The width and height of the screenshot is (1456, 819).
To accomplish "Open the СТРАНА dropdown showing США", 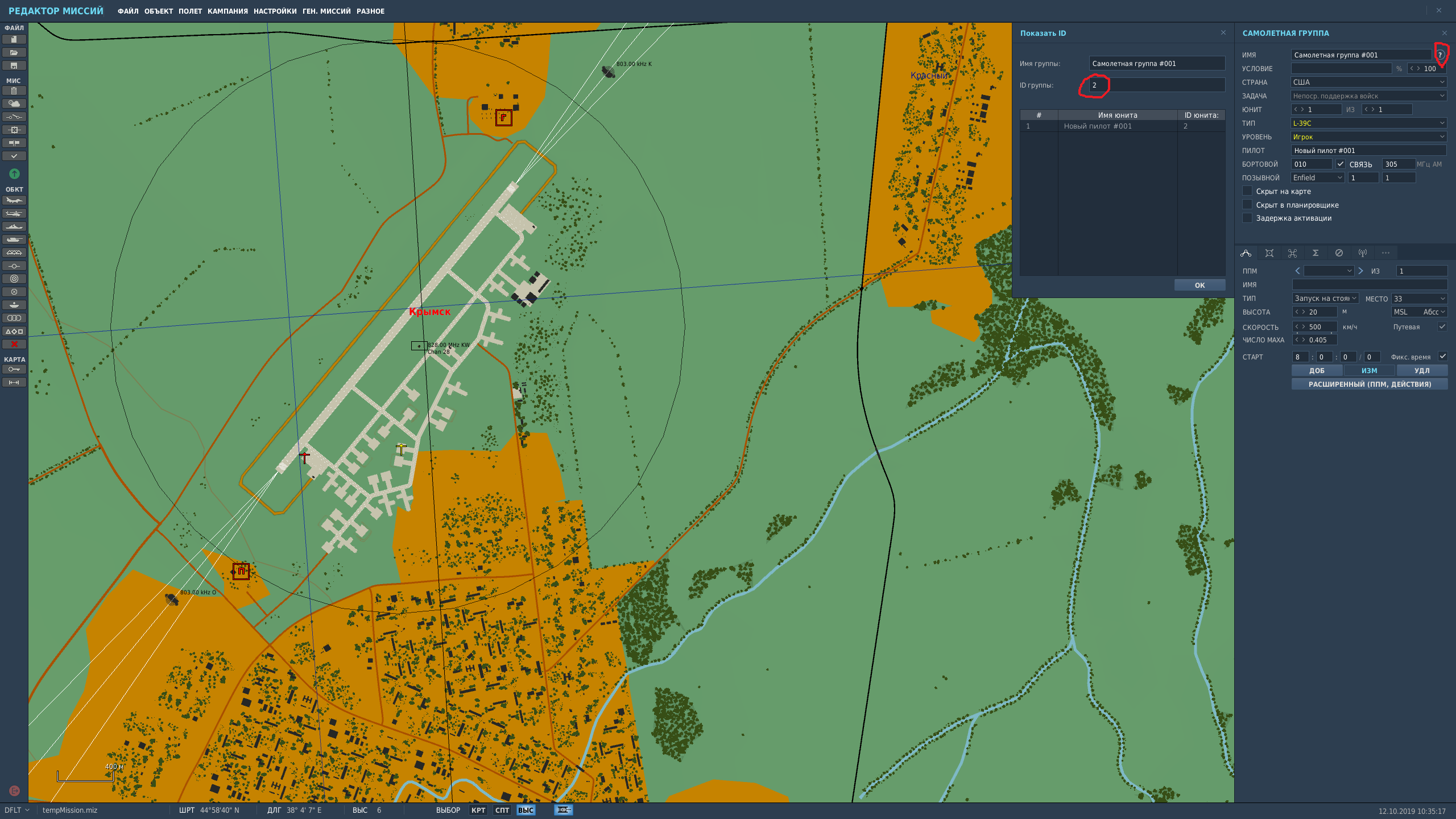I will tap(1368, 82).
